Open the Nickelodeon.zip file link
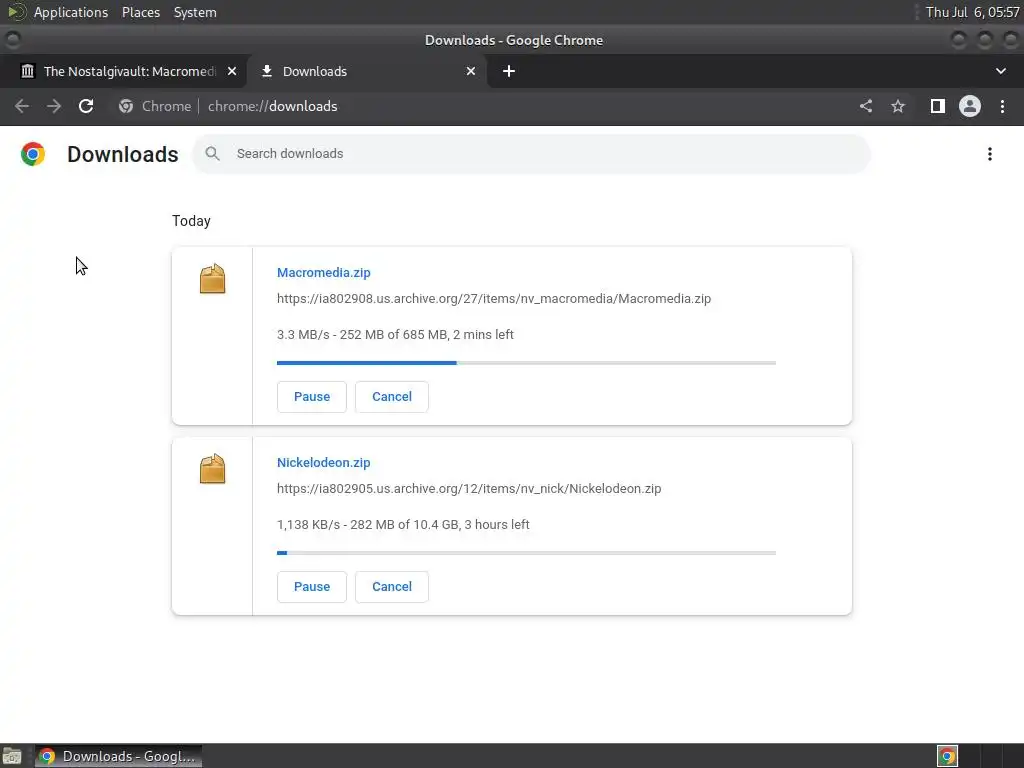Screen dimensions: 1024x768 [323, 462]
